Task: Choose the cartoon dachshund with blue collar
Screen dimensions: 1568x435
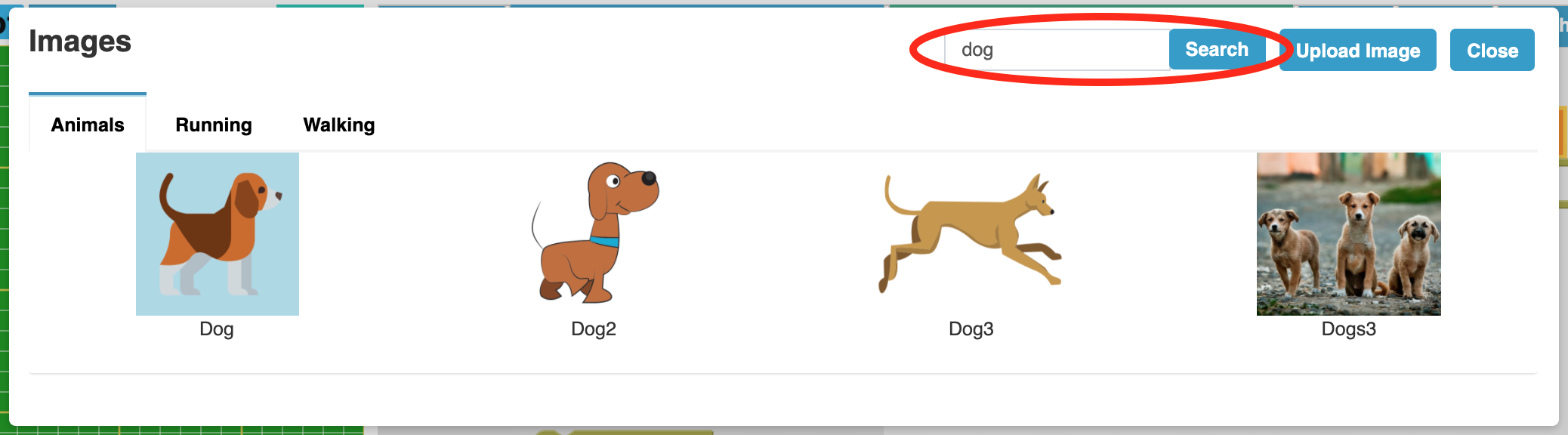Action: pyautogui.click(x=594, y=233)
